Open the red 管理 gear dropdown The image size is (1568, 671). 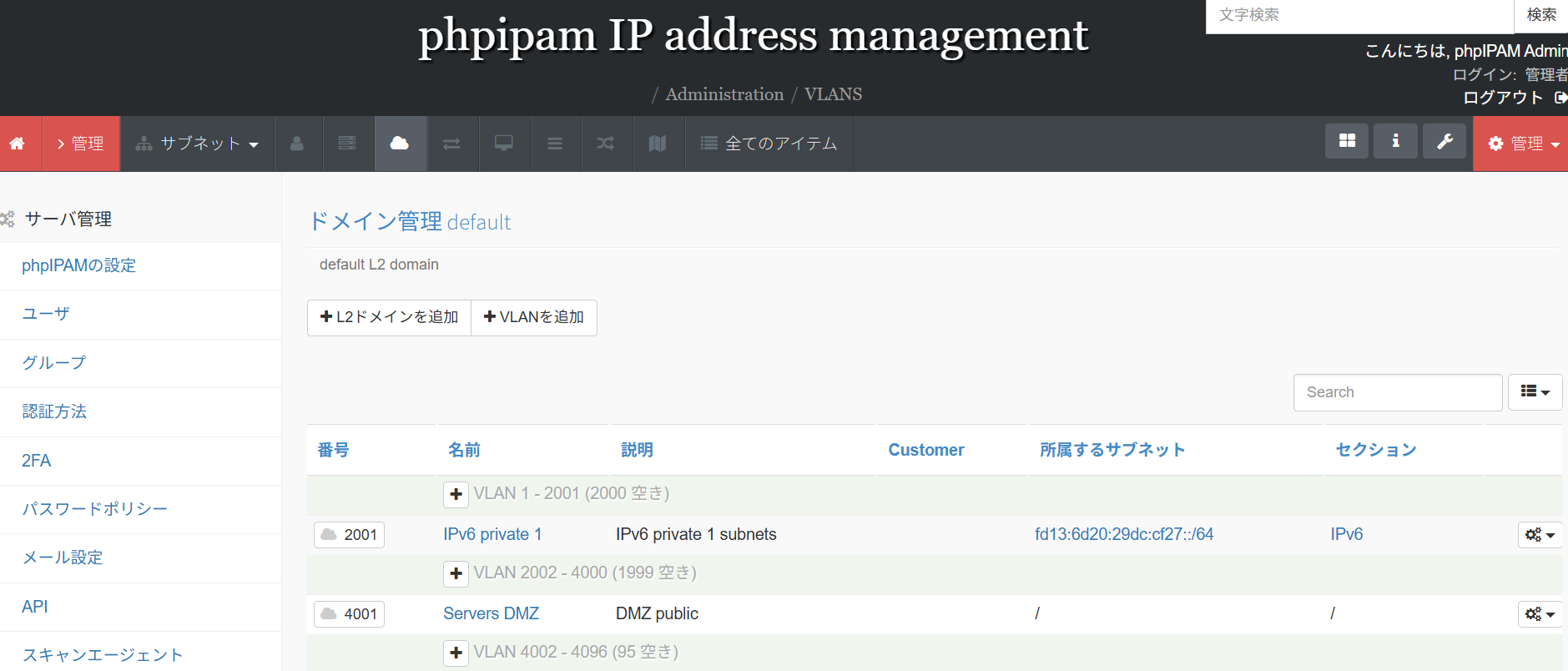point(1522,144)
